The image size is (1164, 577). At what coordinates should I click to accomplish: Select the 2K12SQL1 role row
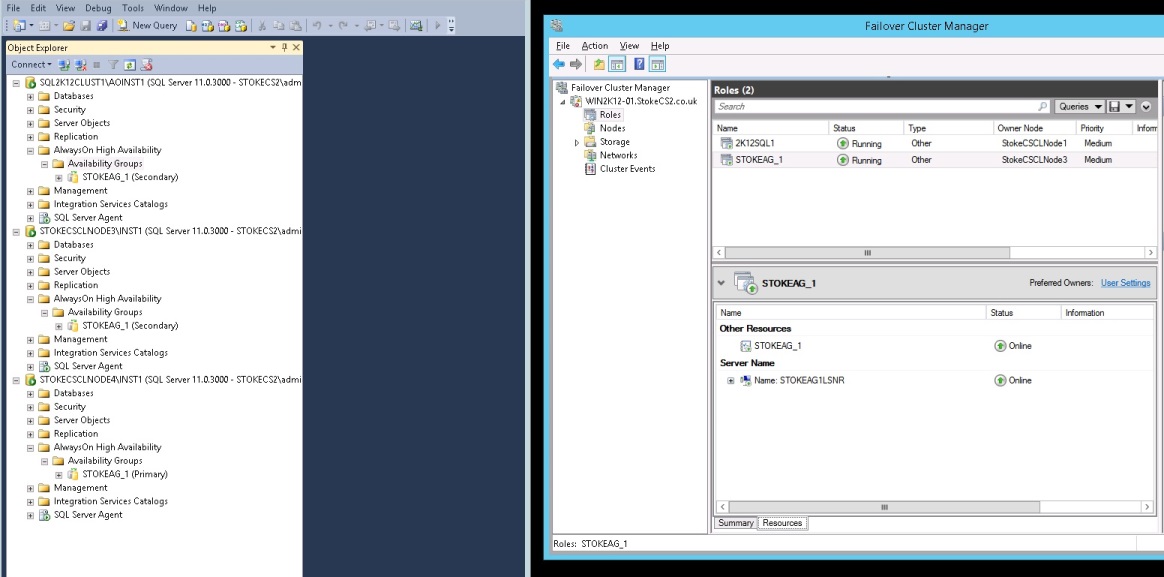click(935, 143)
